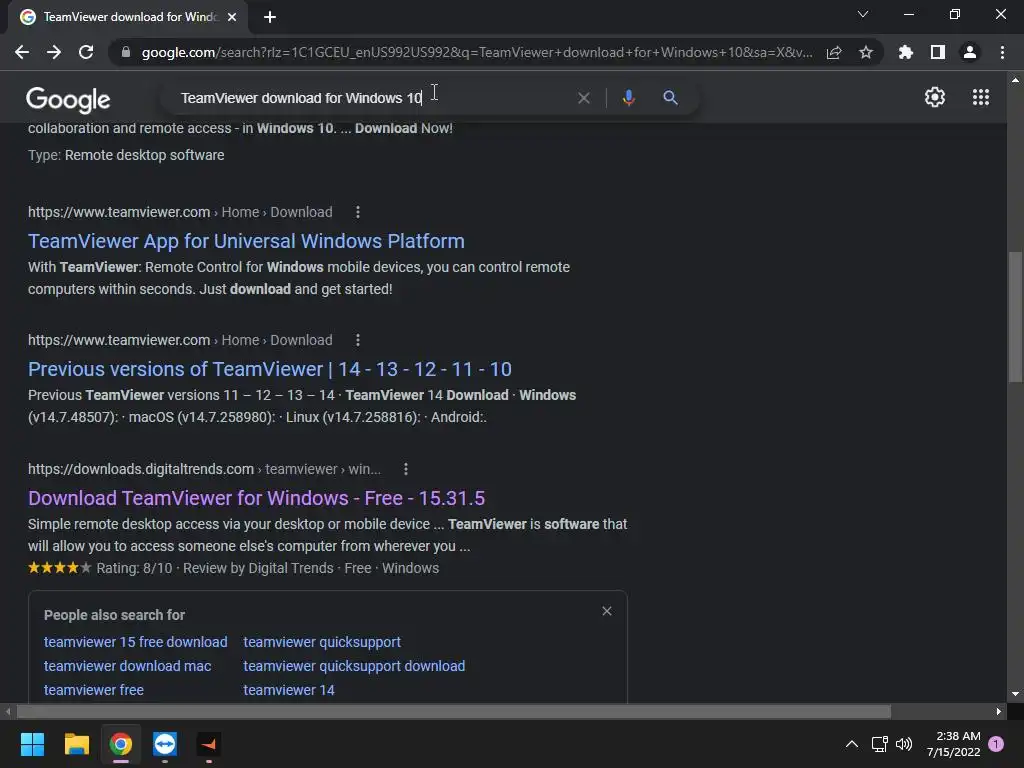Open Google quick settings gear
Viewport: 1024px width, 768px height.
coord(935,97)
